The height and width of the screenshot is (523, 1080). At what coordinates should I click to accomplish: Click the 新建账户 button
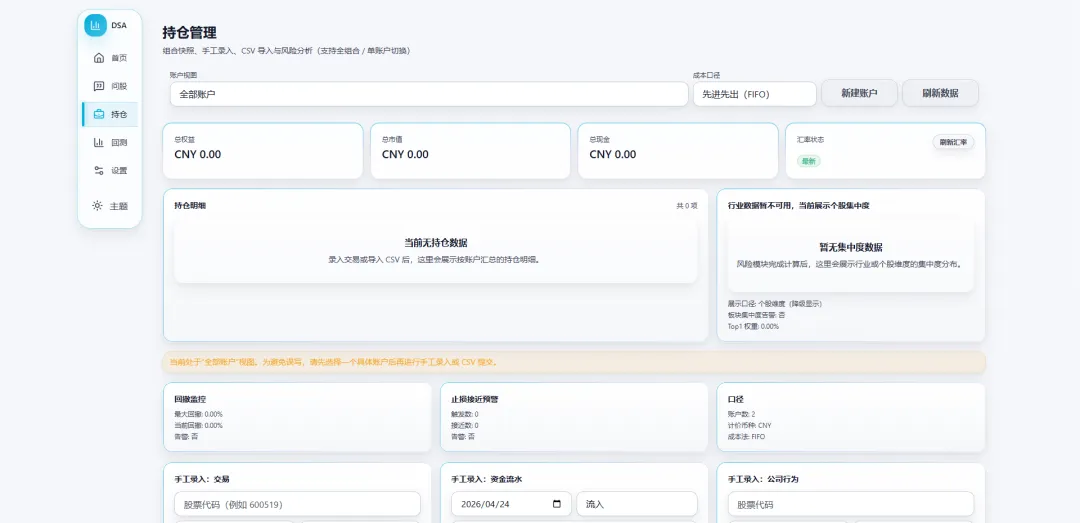(859, 93)
